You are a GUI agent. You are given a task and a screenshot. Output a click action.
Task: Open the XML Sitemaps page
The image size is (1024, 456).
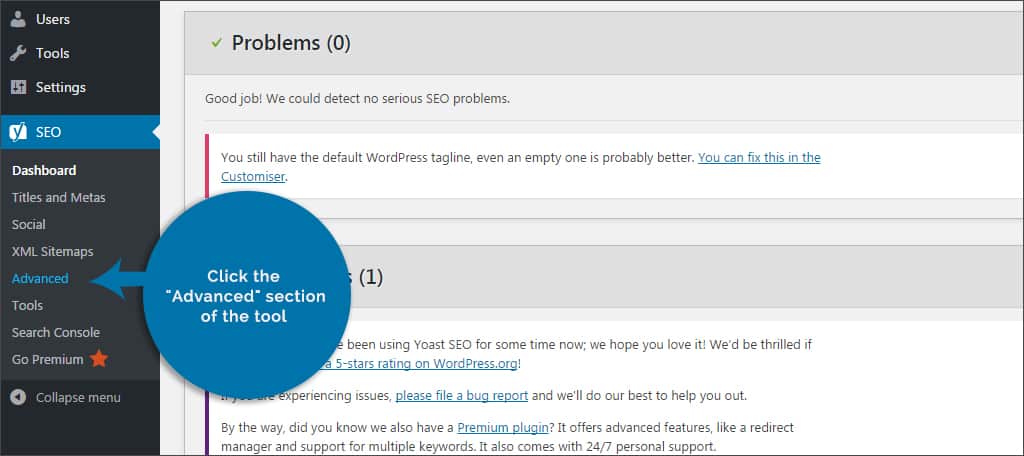52,251
